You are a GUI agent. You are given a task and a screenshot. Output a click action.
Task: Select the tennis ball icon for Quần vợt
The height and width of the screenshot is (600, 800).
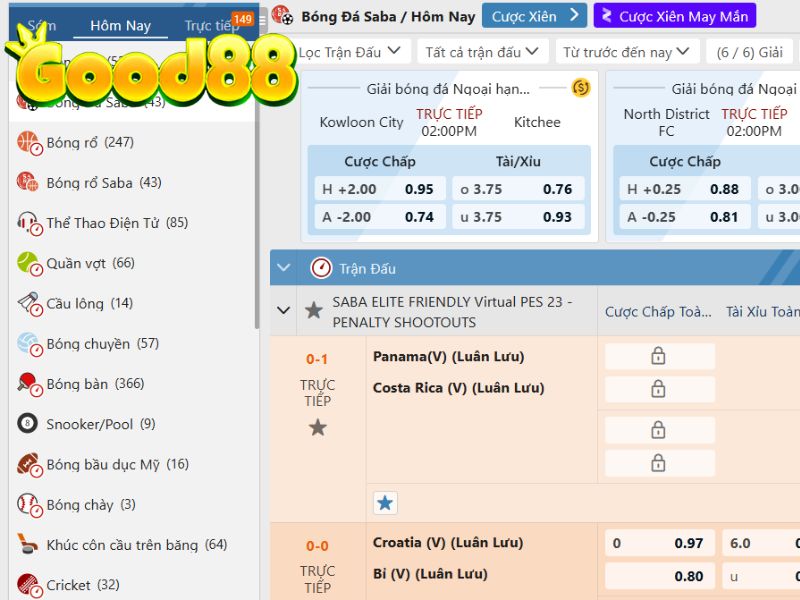point(28,263)
